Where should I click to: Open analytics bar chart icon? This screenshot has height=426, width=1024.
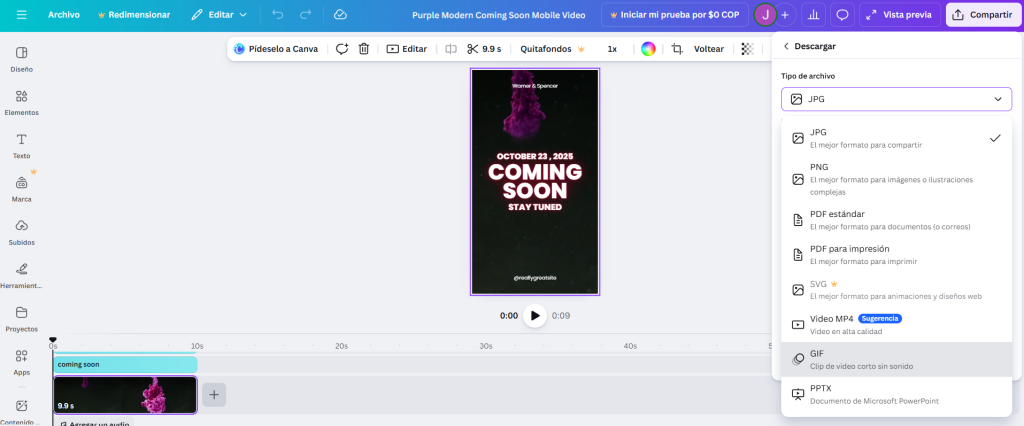point(814,15)
